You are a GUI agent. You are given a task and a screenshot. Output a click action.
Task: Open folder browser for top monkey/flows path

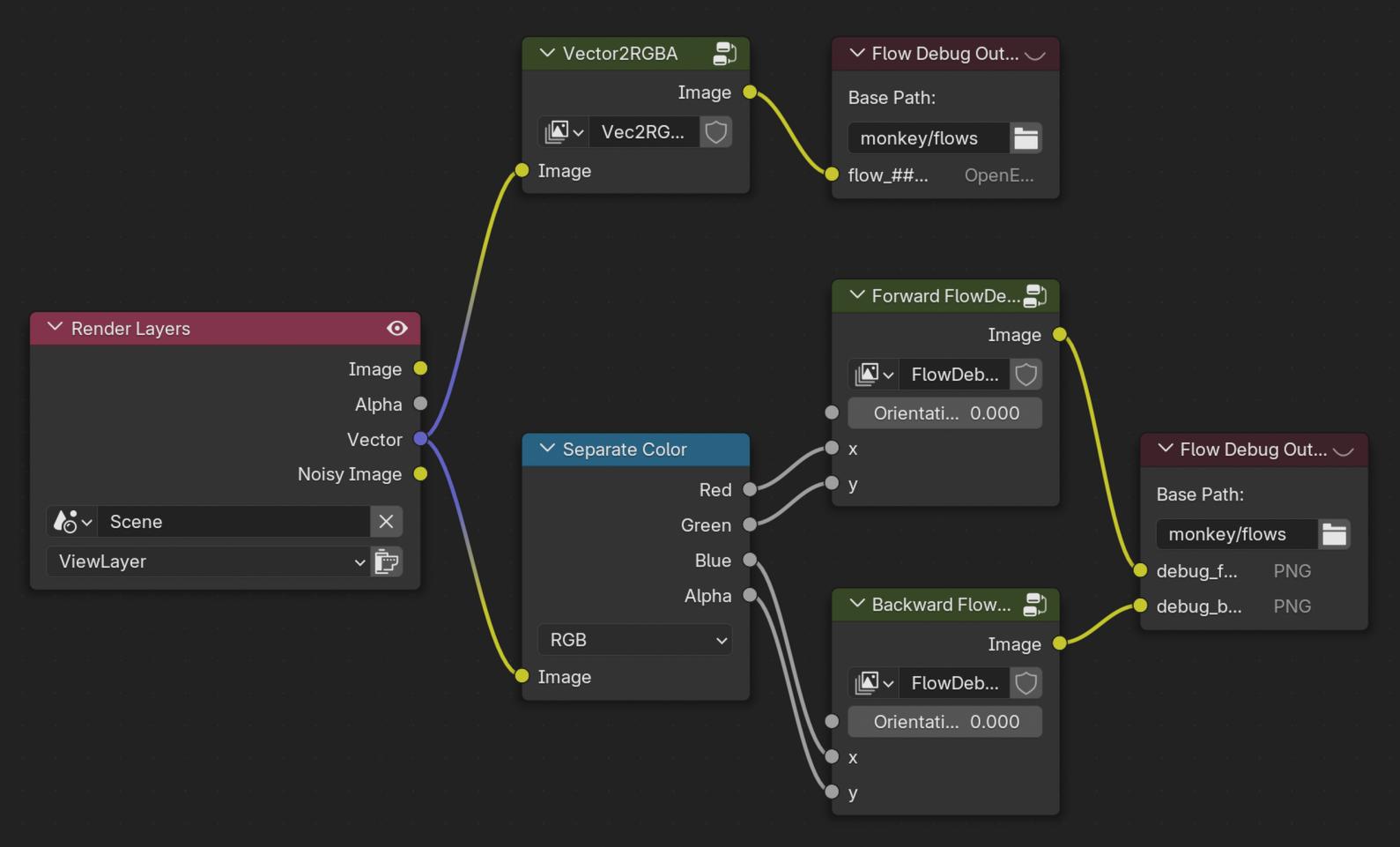[x=1026, y=138]
